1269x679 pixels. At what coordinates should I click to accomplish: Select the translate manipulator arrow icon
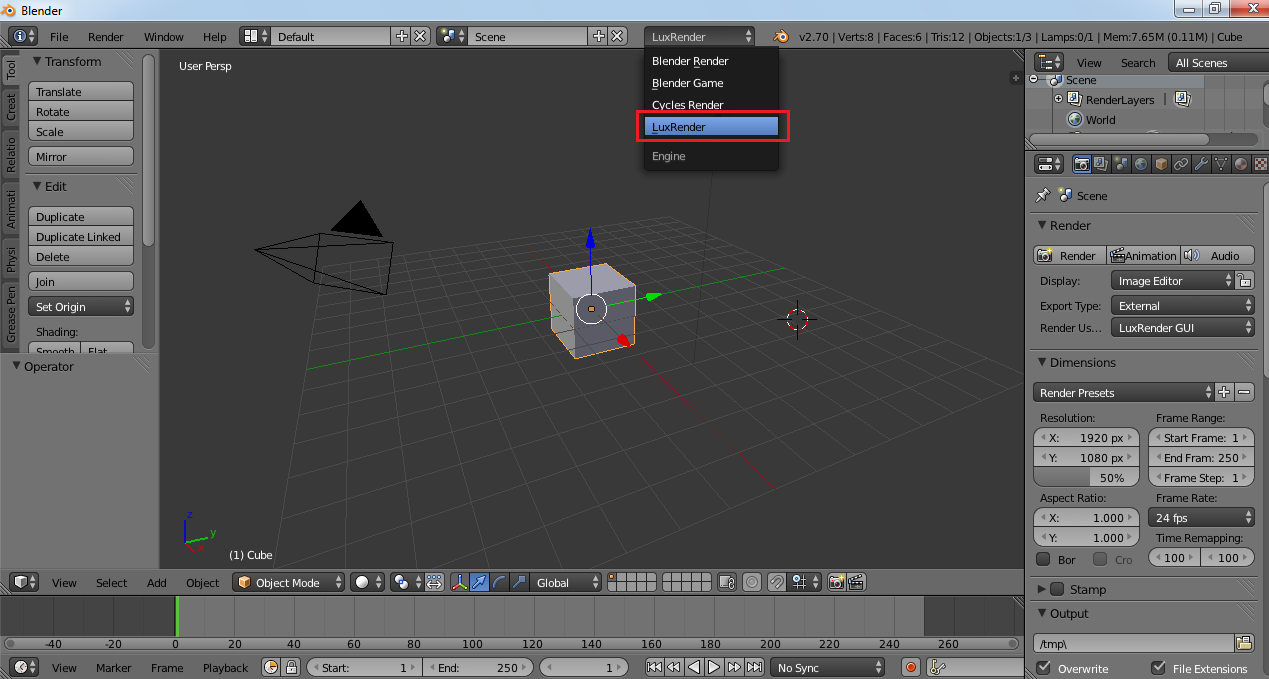click(480, 582)
